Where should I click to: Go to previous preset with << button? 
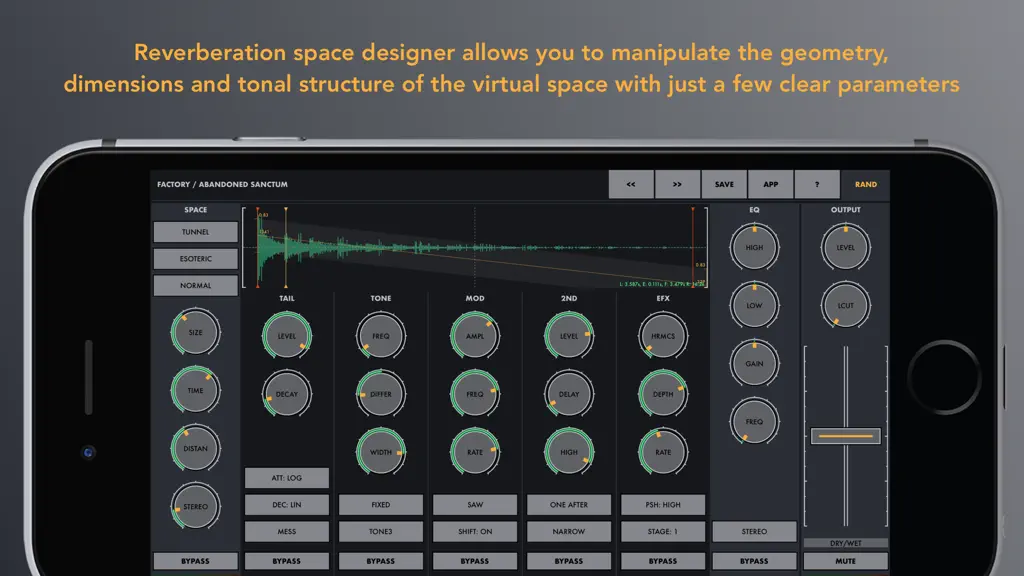click(x=631, y=185)
